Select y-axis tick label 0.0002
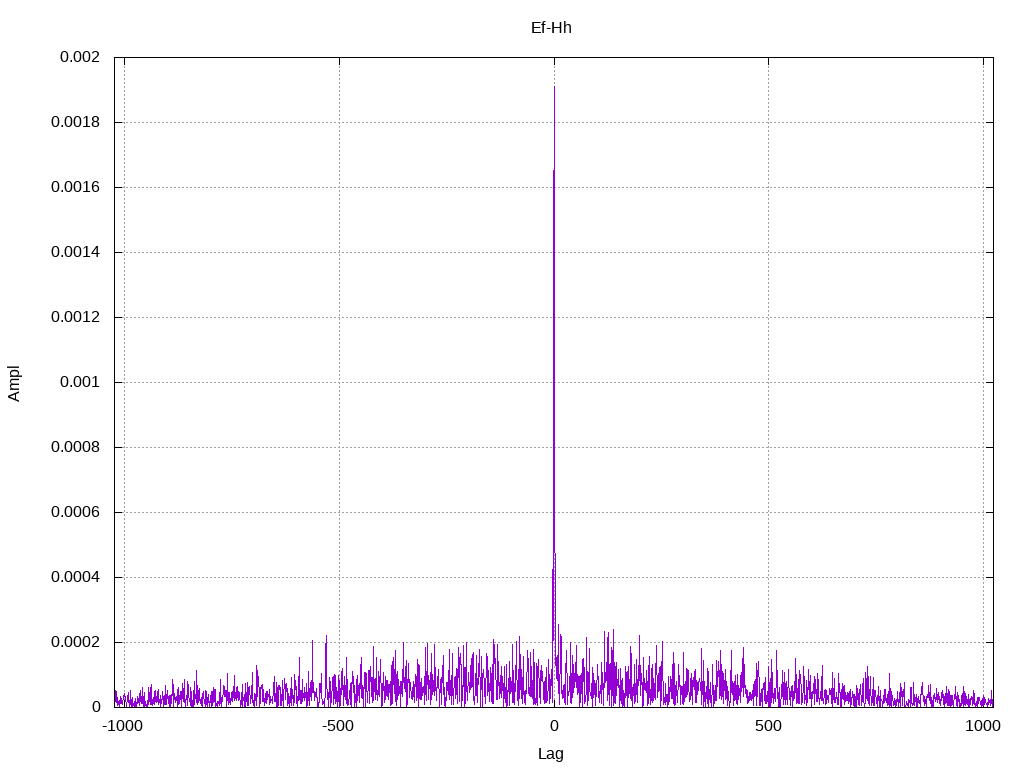1024x768 pixels. [x=76, y=642]
